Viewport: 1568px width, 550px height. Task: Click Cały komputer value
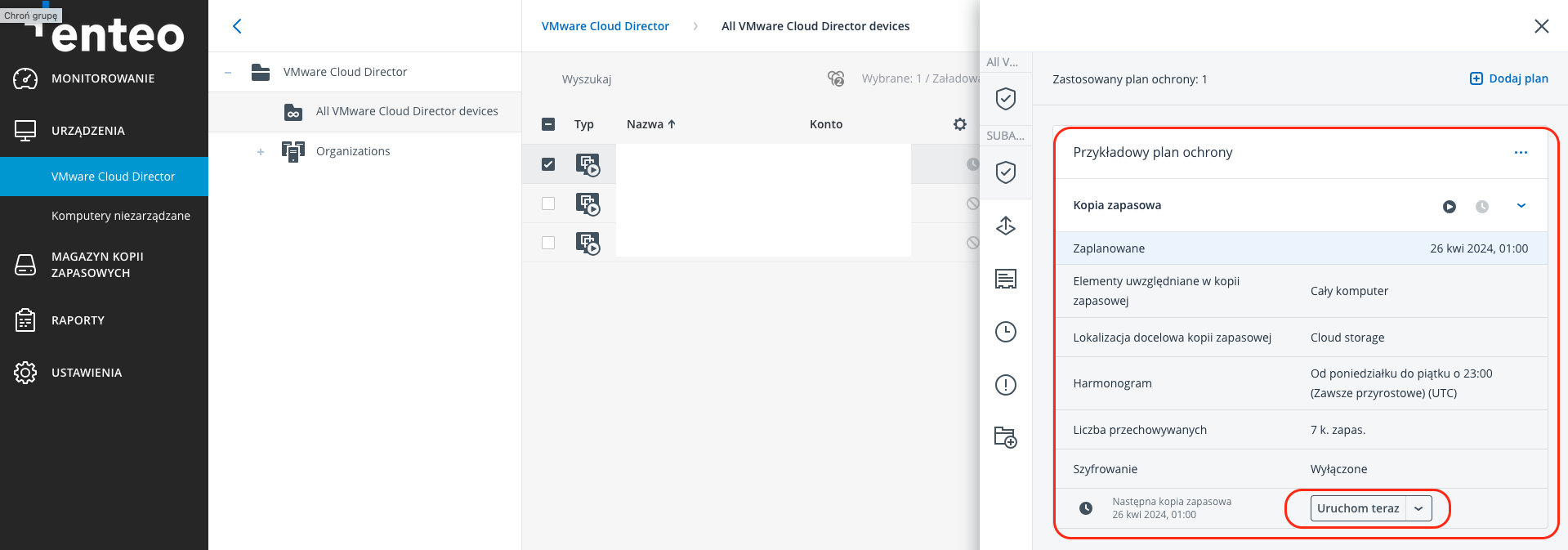1349,291
